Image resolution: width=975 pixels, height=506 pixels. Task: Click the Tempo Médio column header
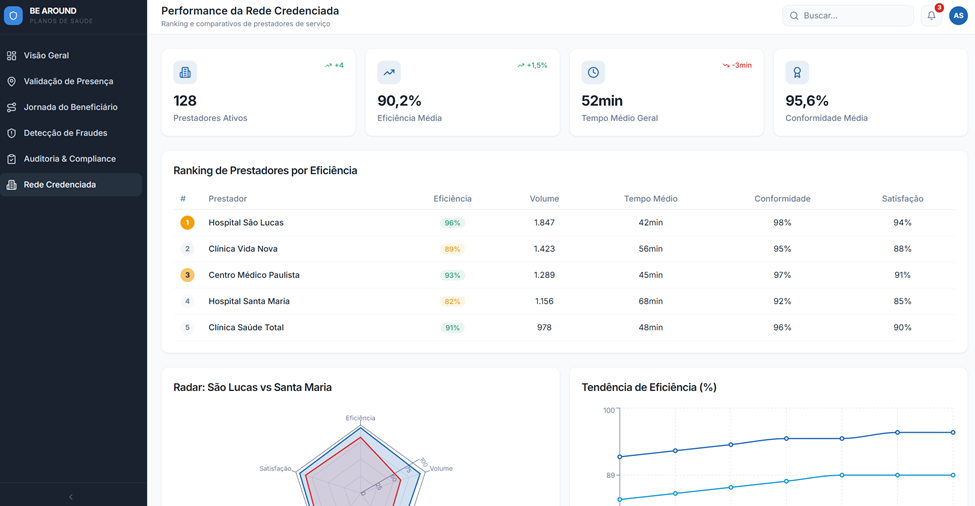click(x=650, y=199)
